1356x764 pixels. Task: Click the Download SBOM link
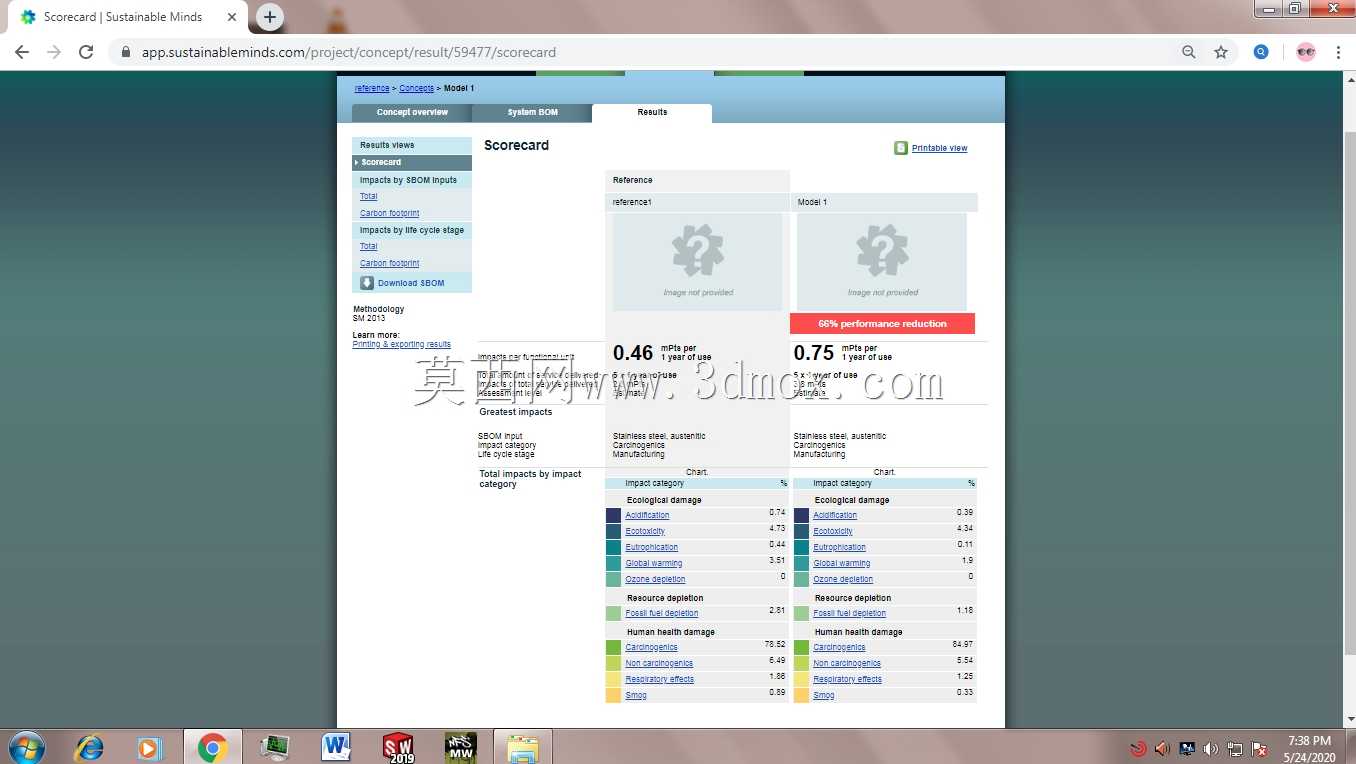411,283
